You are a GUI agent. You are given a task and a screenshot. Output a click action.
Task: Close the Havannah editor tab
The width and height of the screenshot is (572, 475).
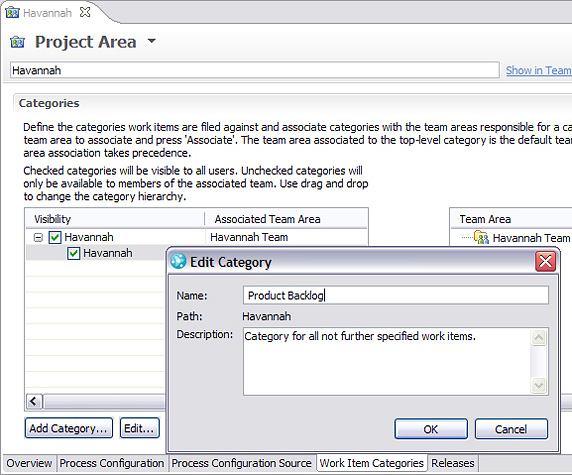(85, 12)
